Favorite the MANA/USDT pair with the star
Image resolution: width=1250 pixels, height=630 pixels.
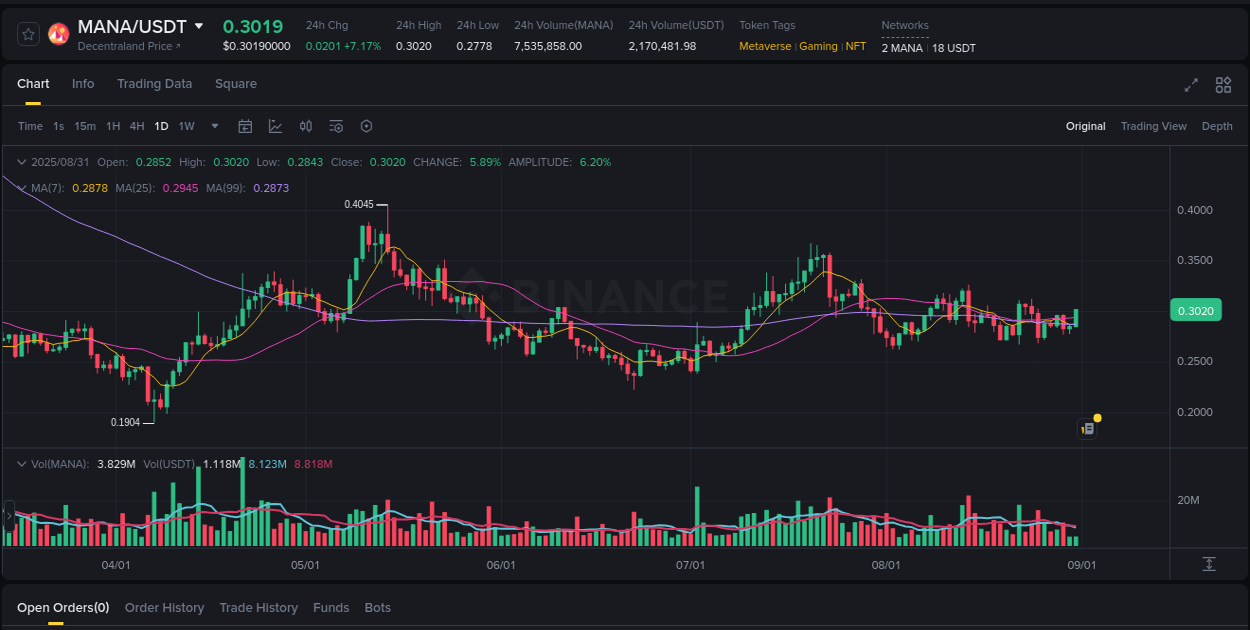[28, 33]
